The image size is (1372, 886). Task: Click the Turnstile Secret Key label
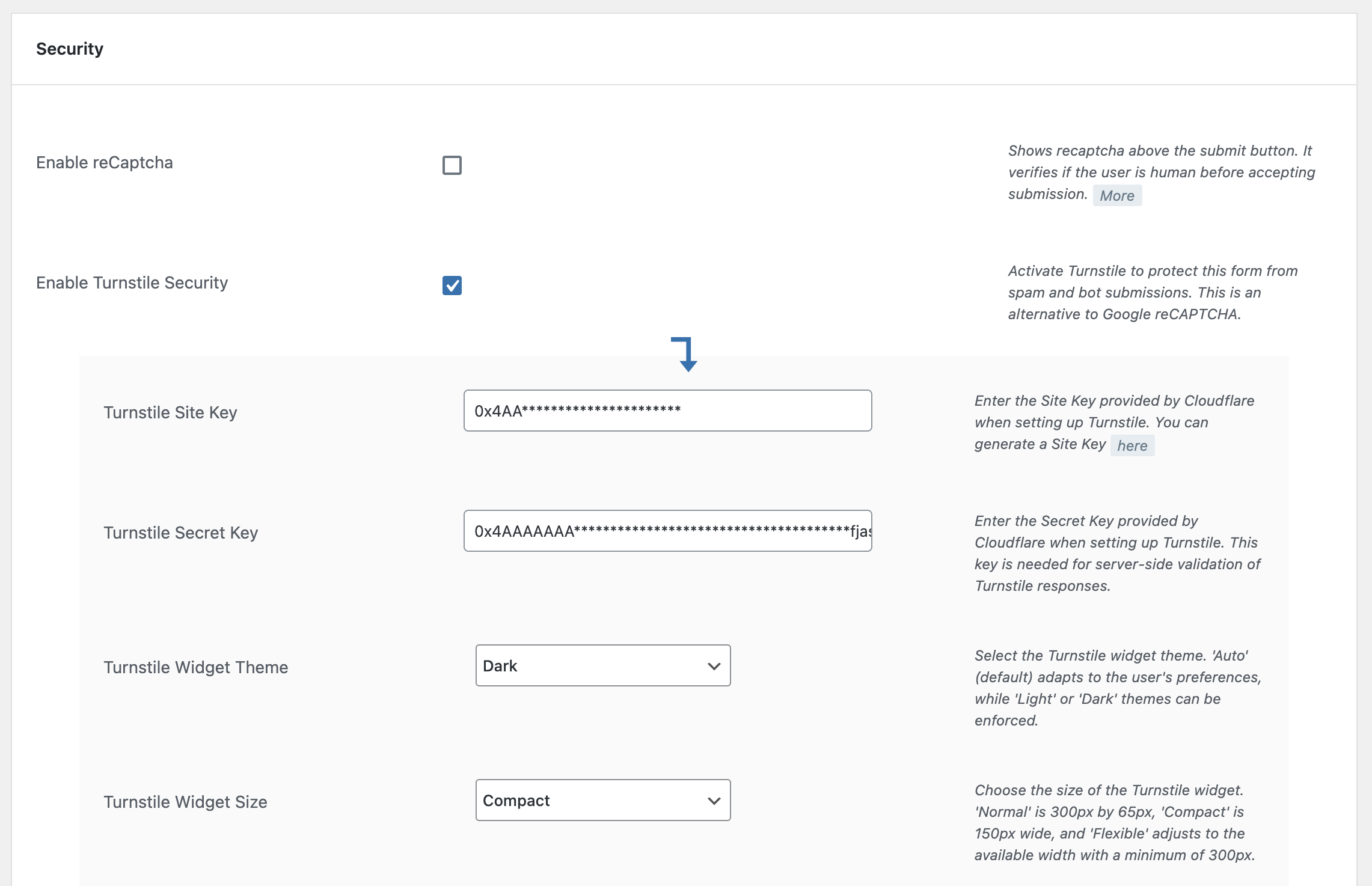[x=180, y=533]
